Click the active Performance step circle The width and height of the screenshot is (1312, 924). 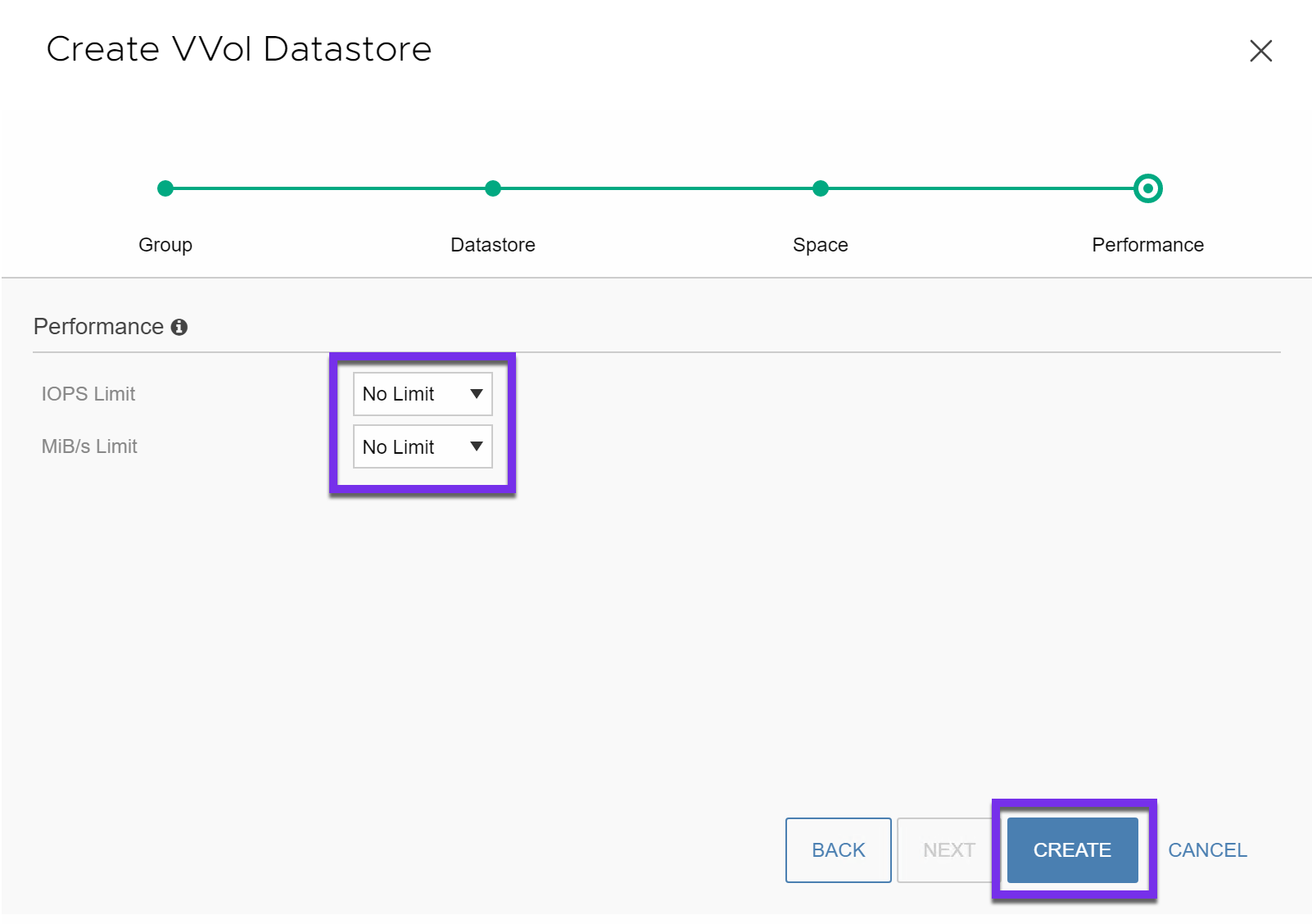tap(1147, 188)
